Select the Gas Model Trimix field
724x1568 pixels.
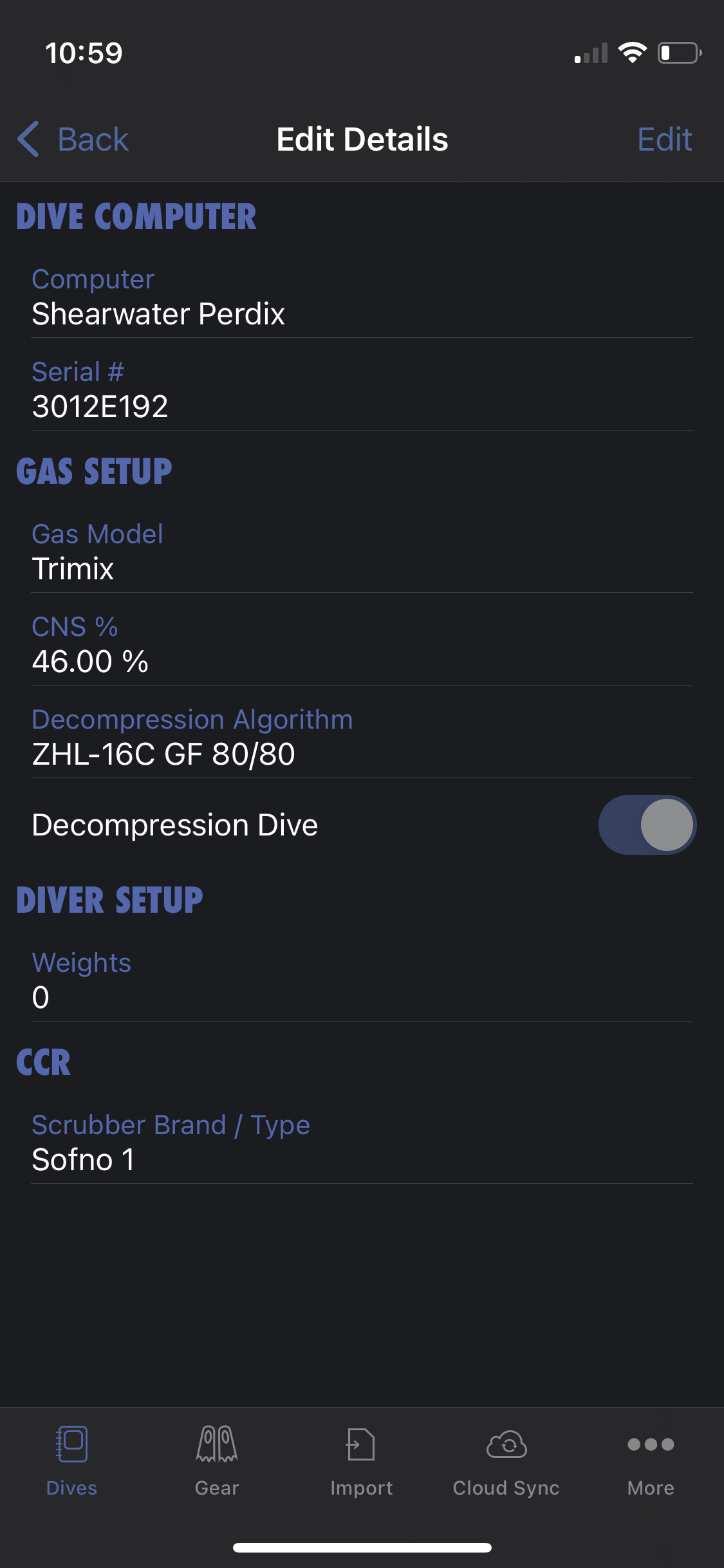pyautogui.click(x=362, y=552)
